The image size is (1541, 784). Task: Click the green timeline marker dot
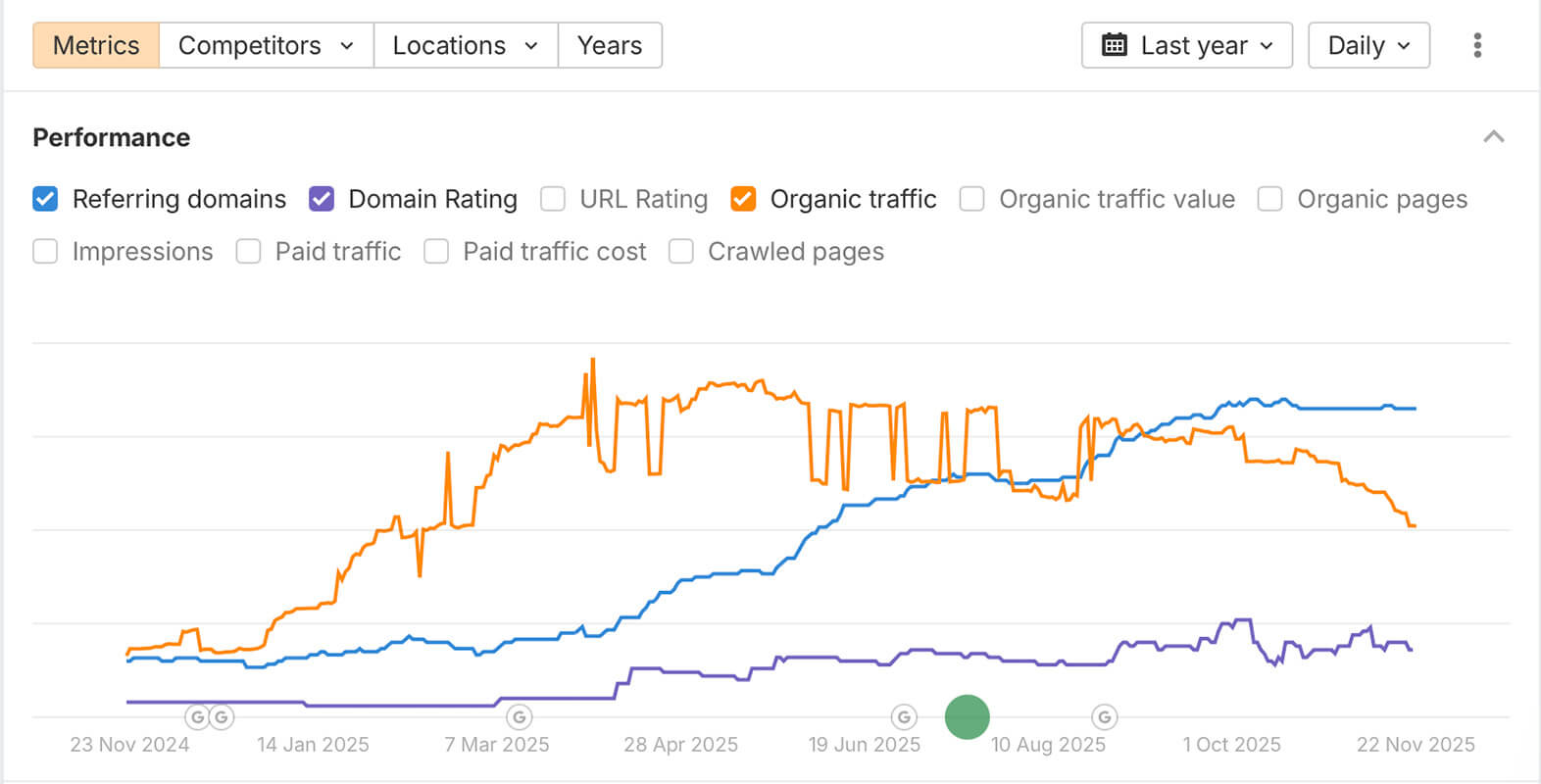(x=967, y=717)
